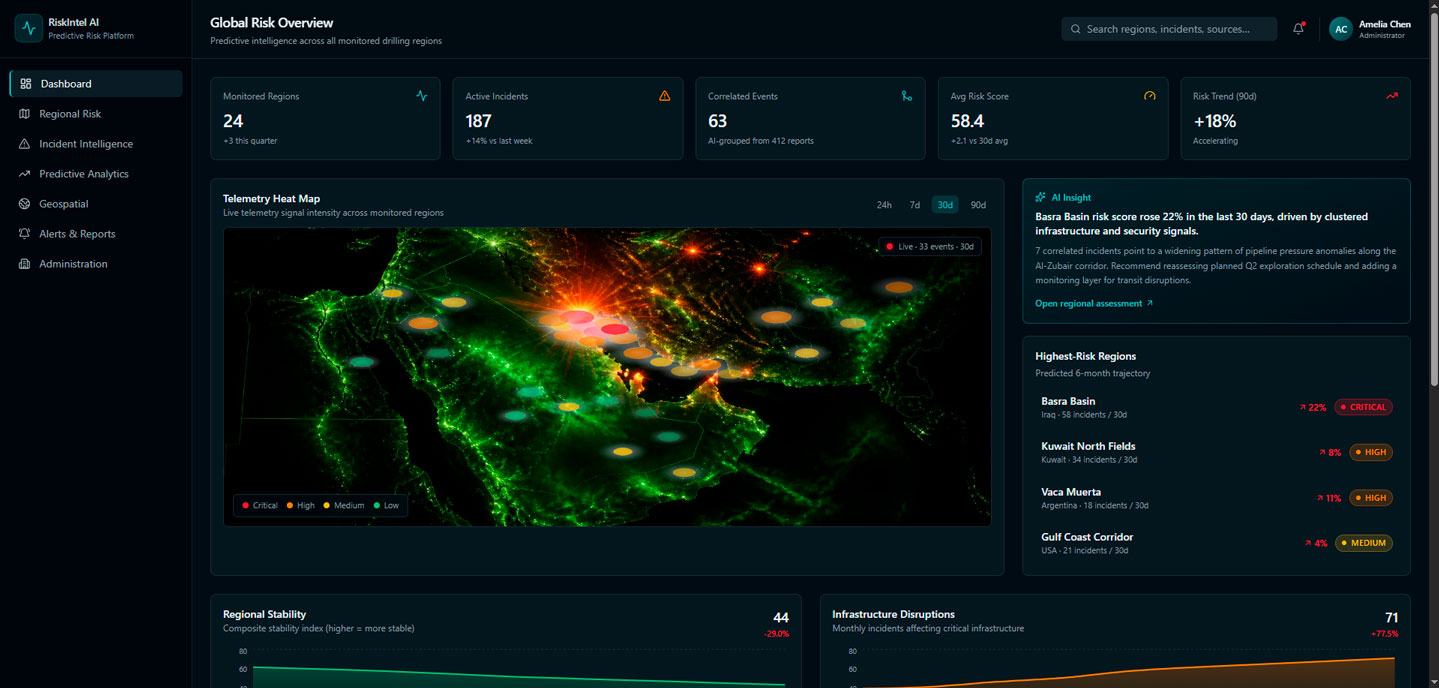Viewport: 1439px width, 688px height.
Task: Click MEDIUM badge for Gulf Coast Corridor
Action: tap(1364, 543)
